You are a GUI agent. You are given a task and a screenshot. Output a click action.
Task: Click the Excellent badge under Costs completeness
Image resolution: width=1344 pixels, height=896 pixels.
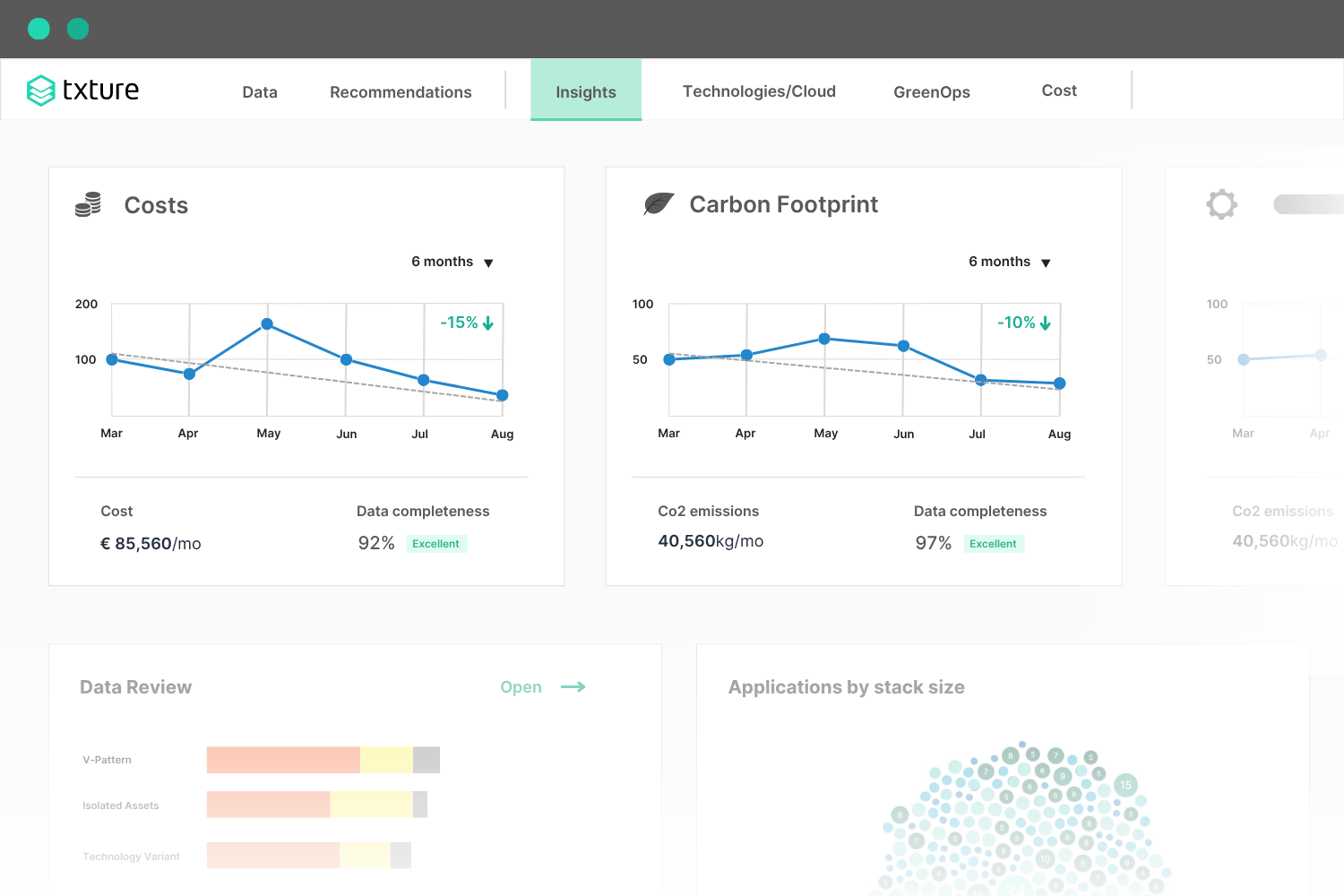coord(436,544)
